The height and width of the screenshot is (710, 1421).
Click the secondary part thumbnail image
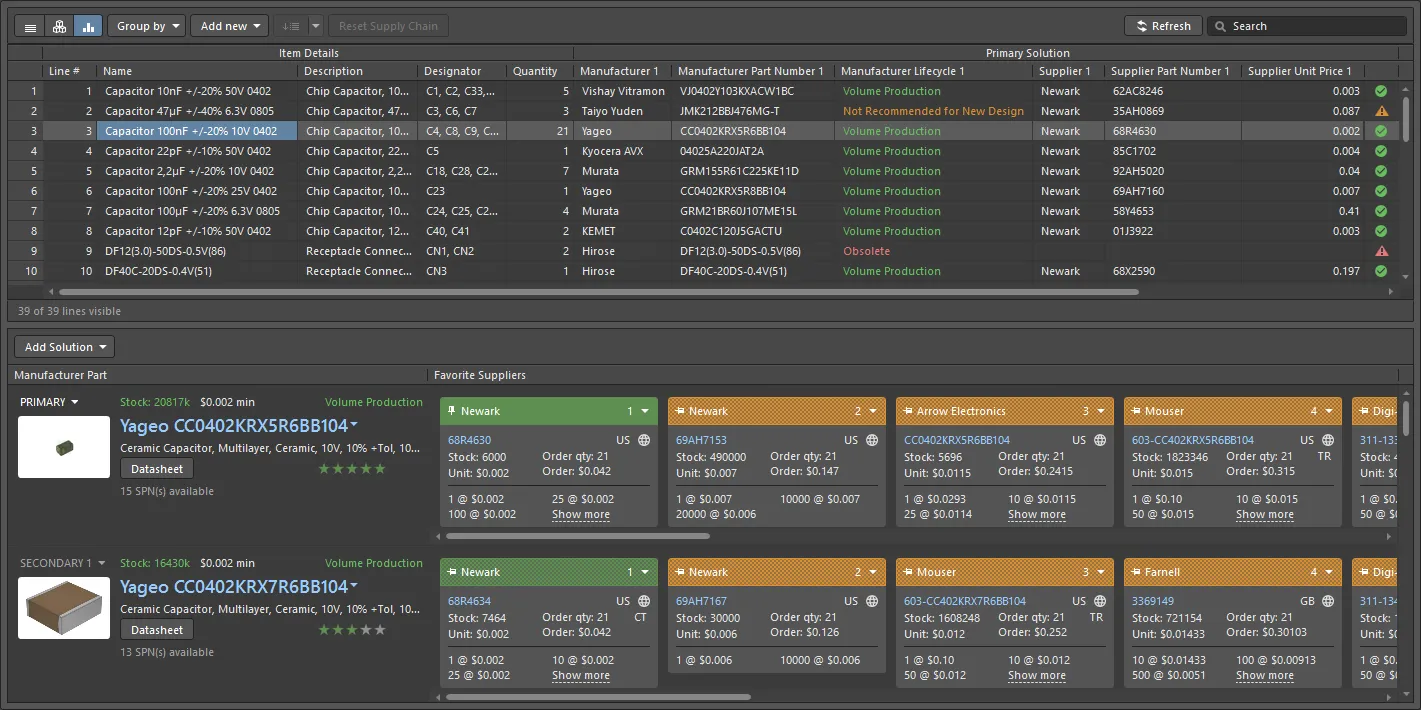point(64,608)
